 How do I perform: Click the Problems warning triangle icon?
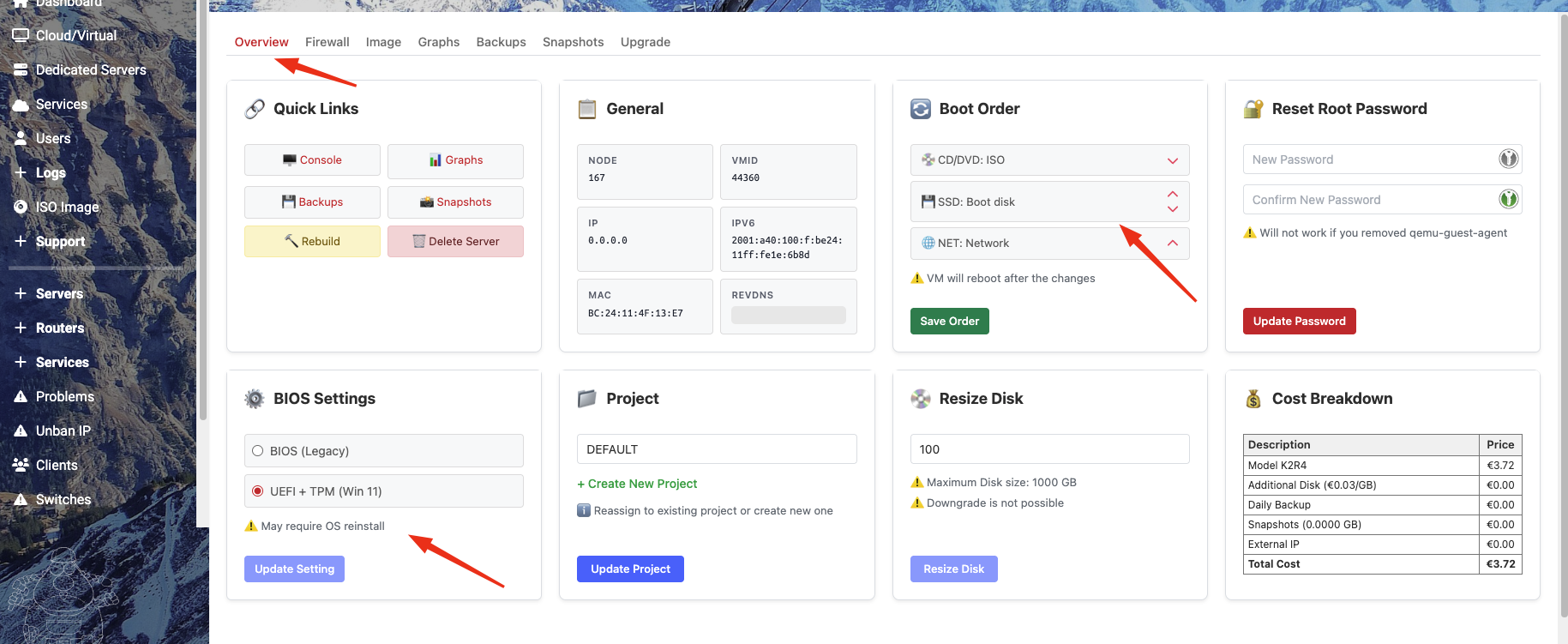tap(21, 396)
